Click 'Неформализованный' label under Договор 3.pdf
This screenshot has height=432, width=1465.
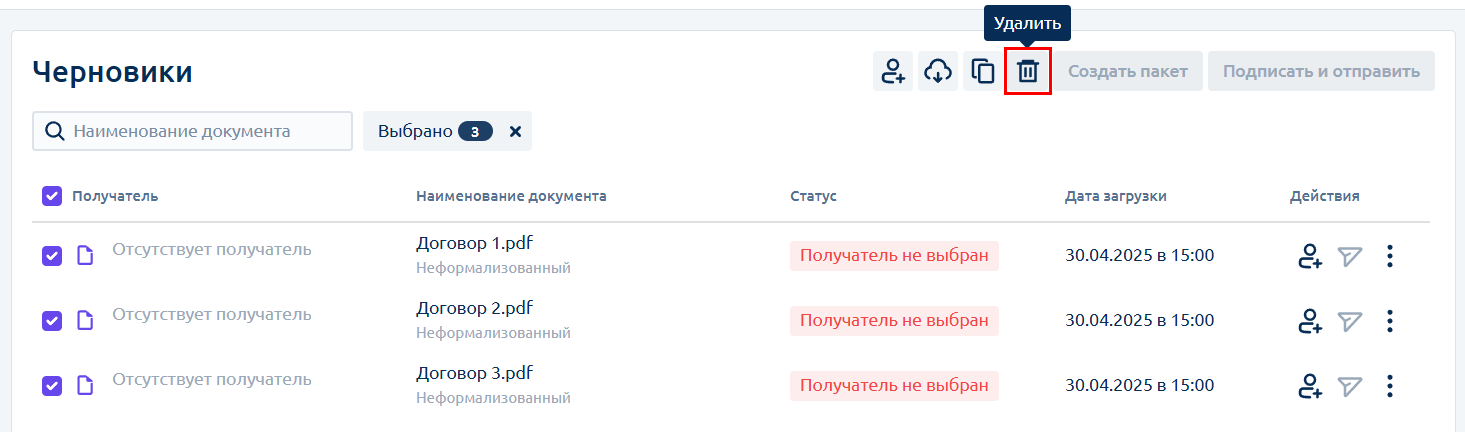tap(493, 398)
